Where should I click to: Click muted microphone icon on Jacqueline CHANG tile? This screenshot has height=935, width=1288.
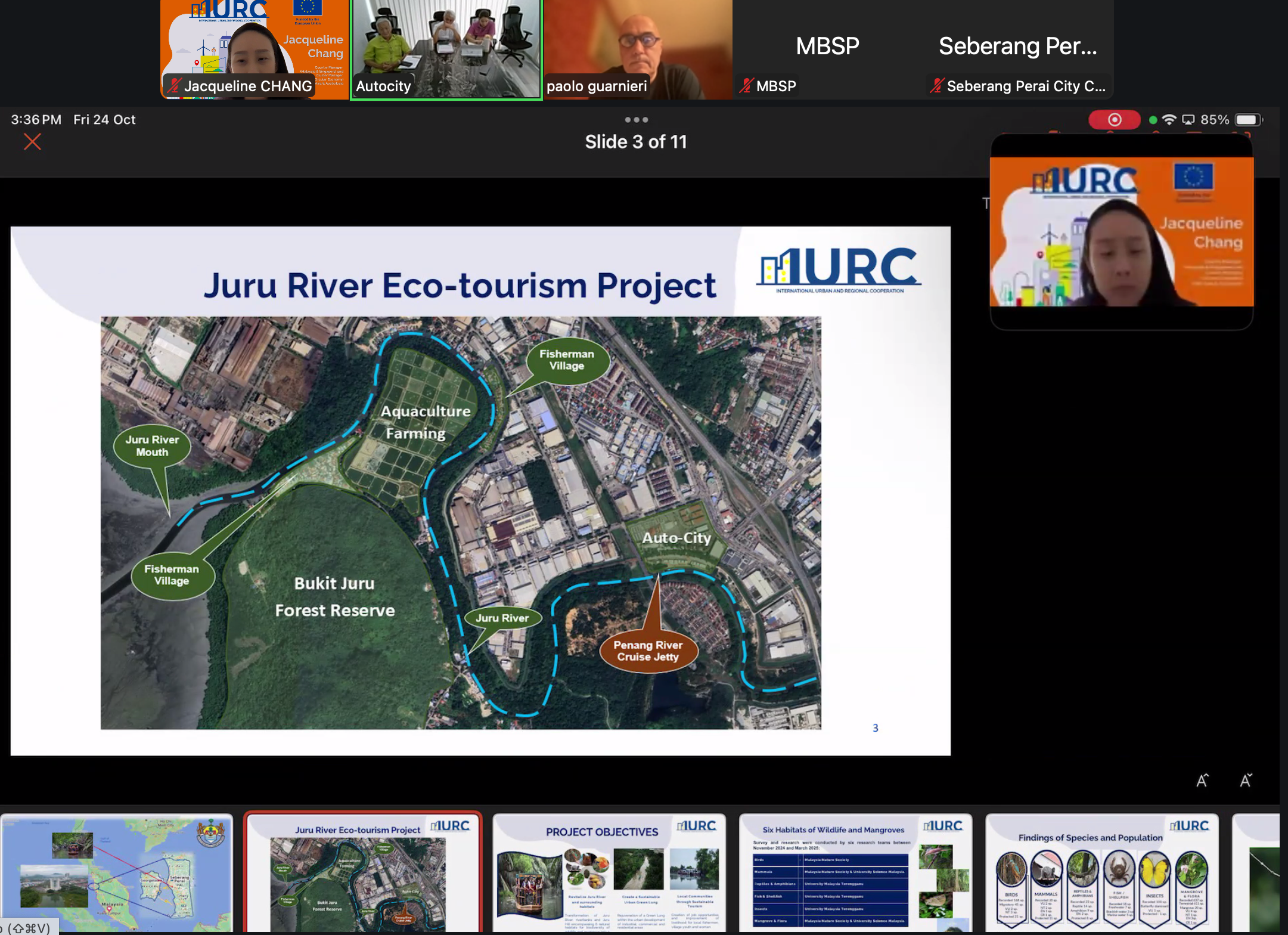(x=174, y=86)
